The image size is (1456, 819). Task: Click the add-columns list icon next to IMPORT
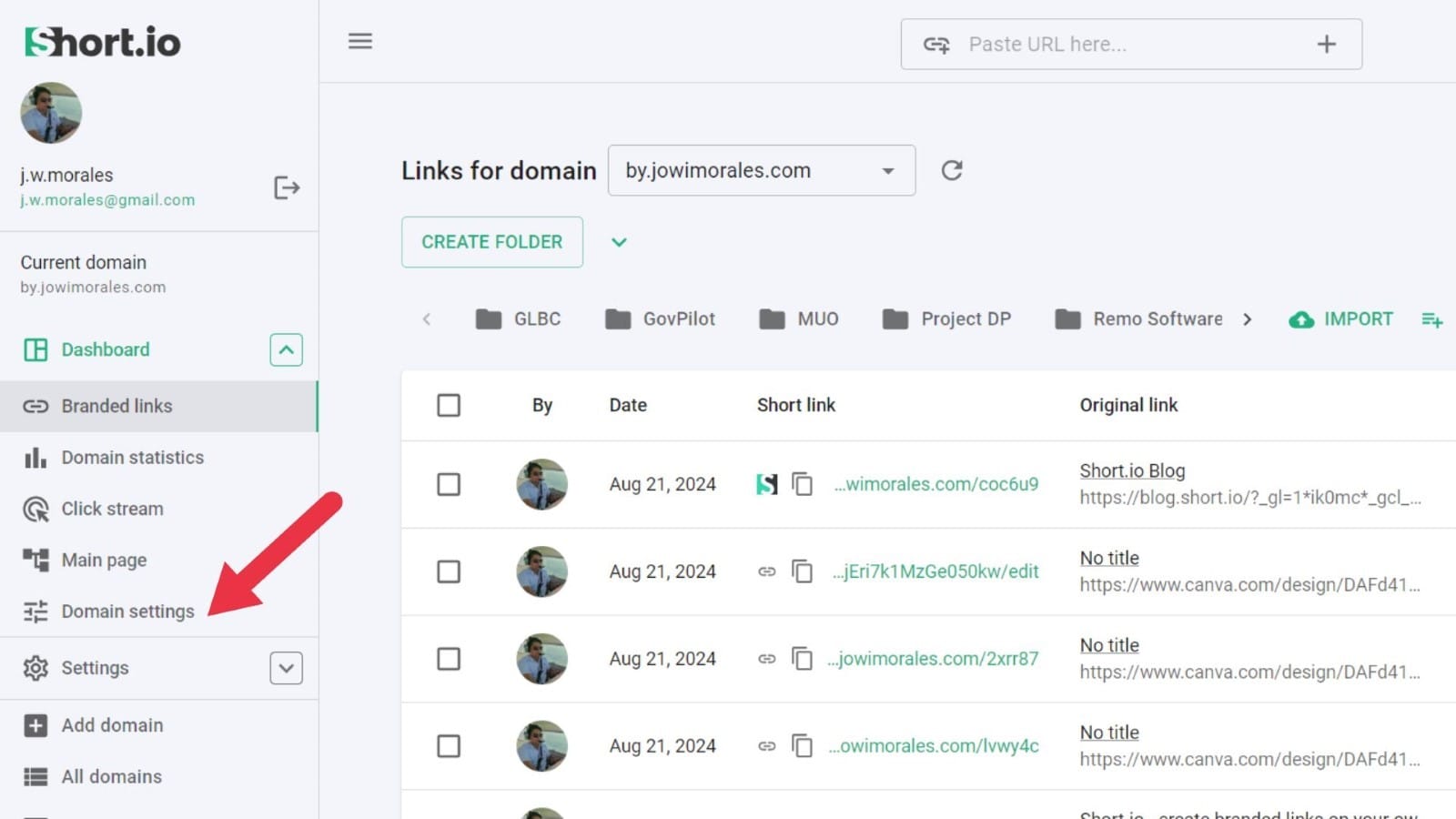tap(1431, 319)
